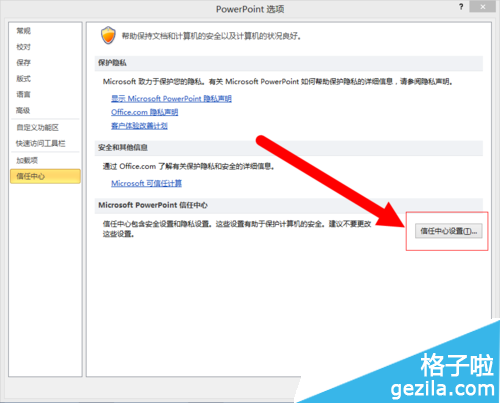Click the trust center shield icon

click(x=108, y=35)
